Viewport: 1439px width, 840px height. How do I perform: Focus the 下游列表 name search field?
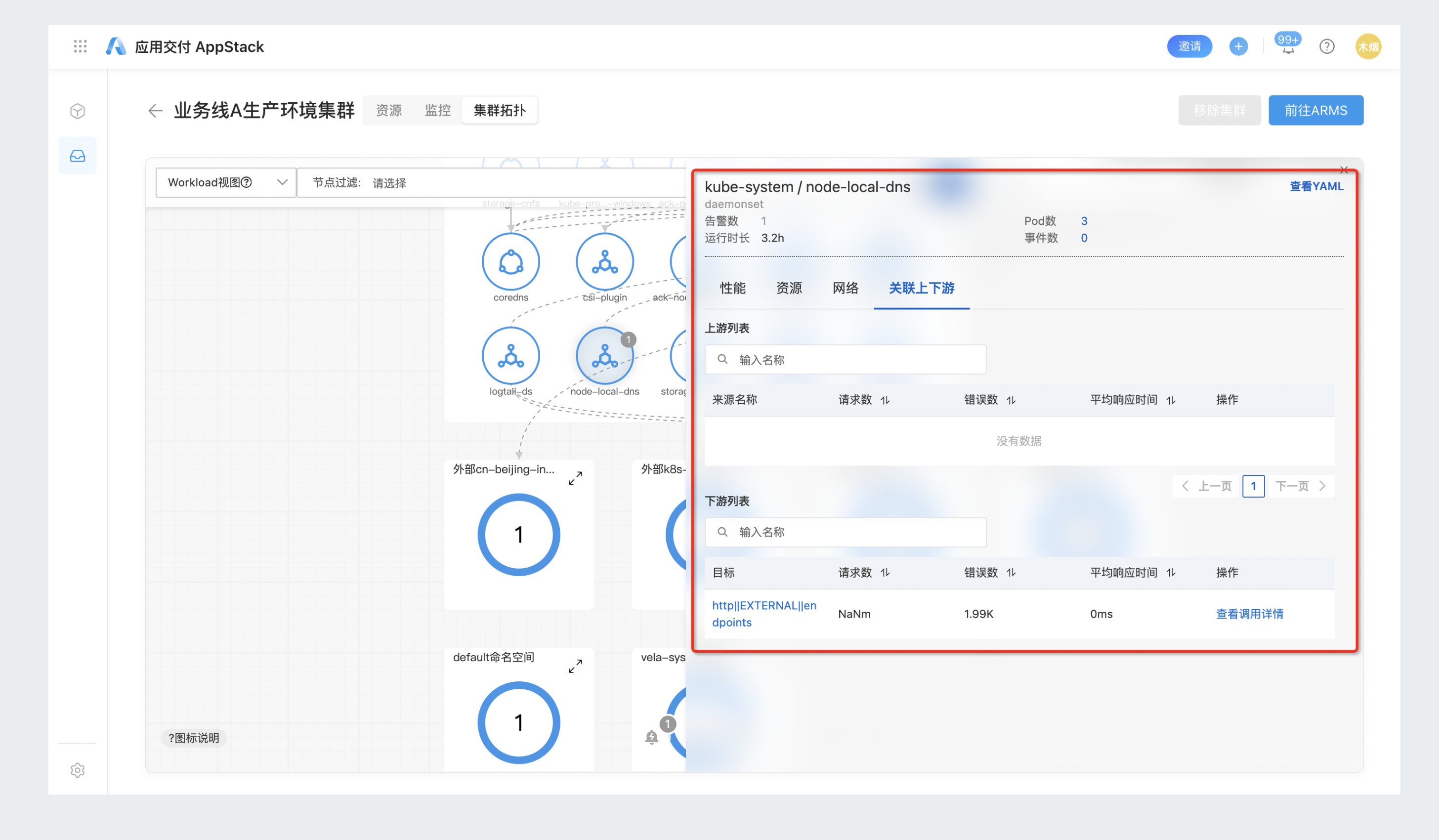[845, 532]
